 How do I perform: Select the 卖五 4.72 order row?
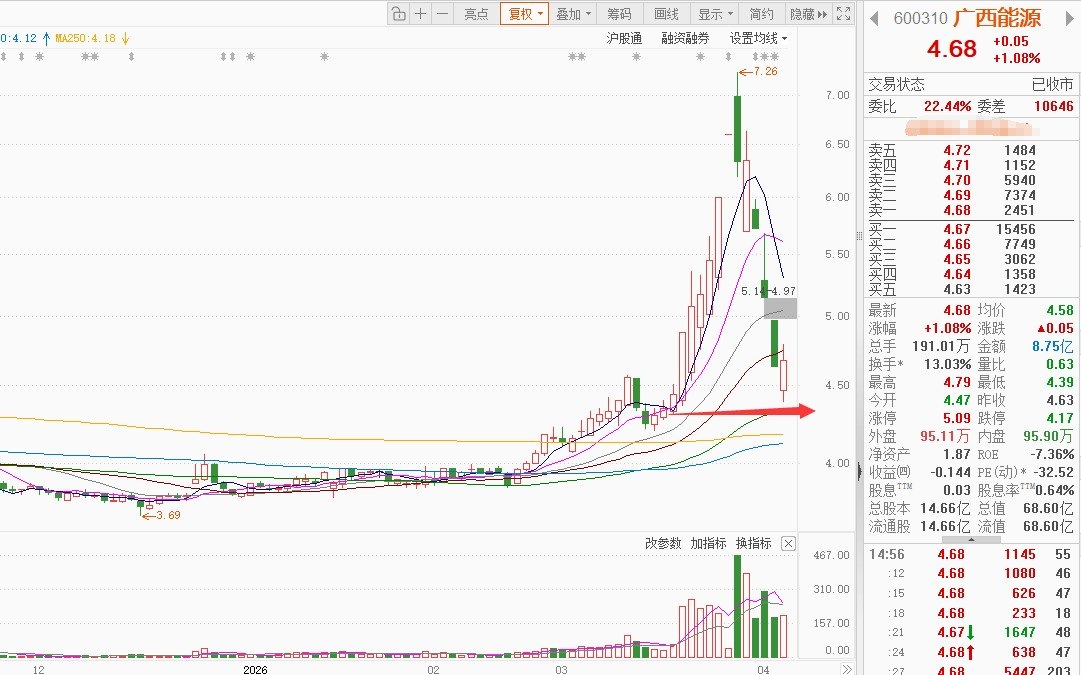969,150
